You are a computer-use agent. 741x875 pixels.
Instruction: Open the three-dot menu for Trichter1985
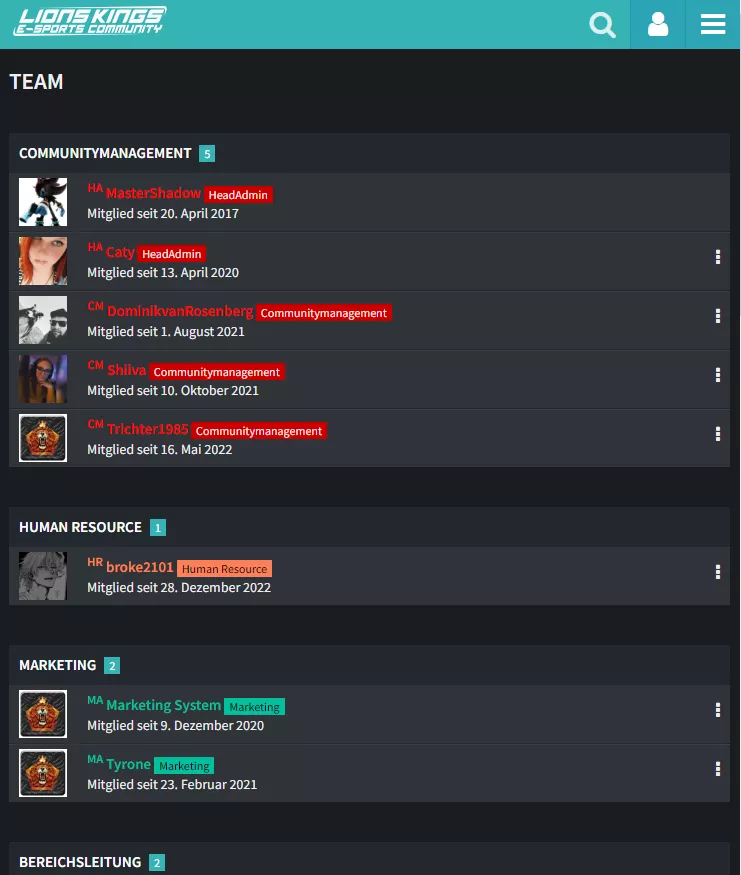pos(718,434)
